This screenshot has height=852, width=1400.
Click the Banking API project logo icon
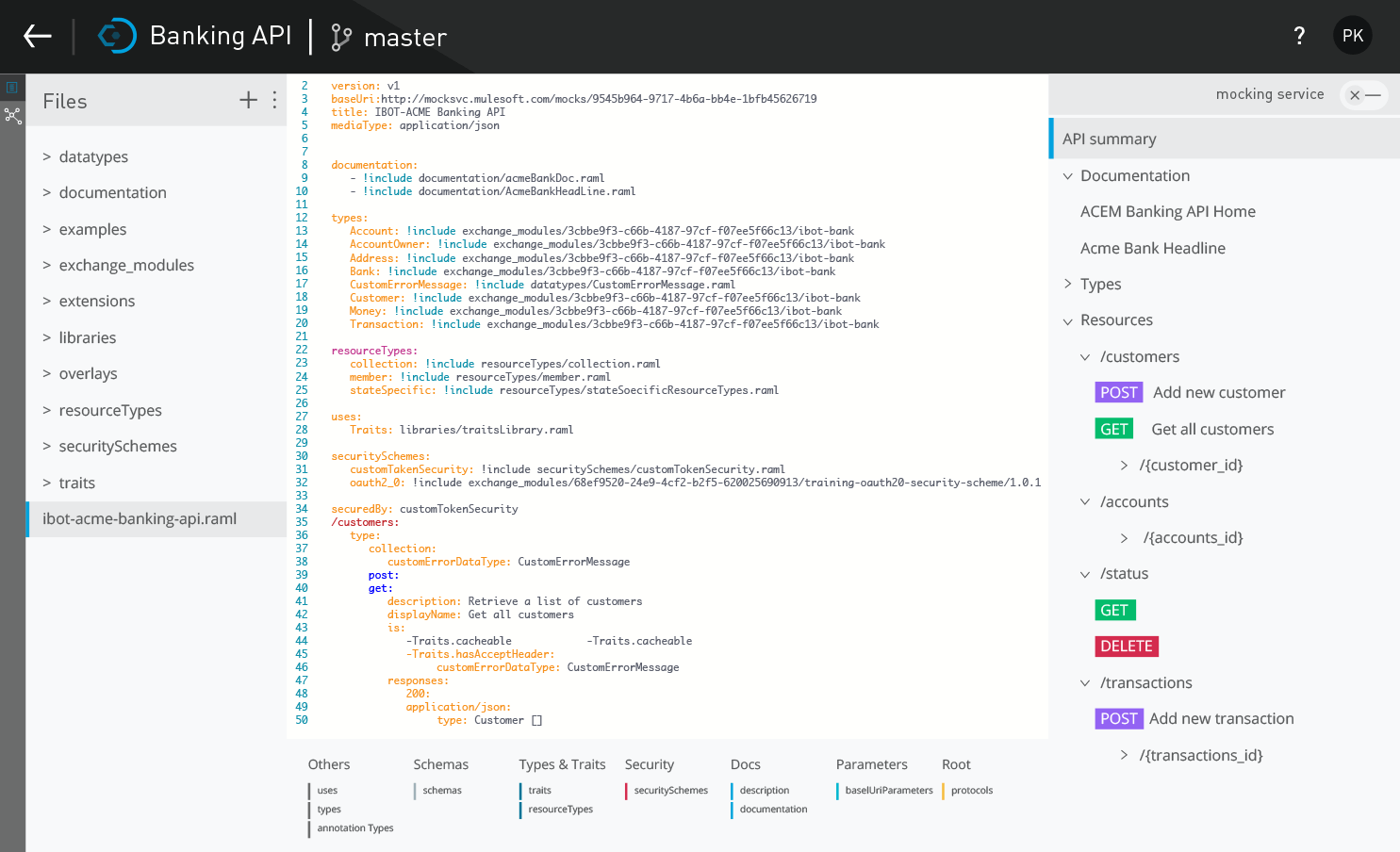click(x=116, y=36)
